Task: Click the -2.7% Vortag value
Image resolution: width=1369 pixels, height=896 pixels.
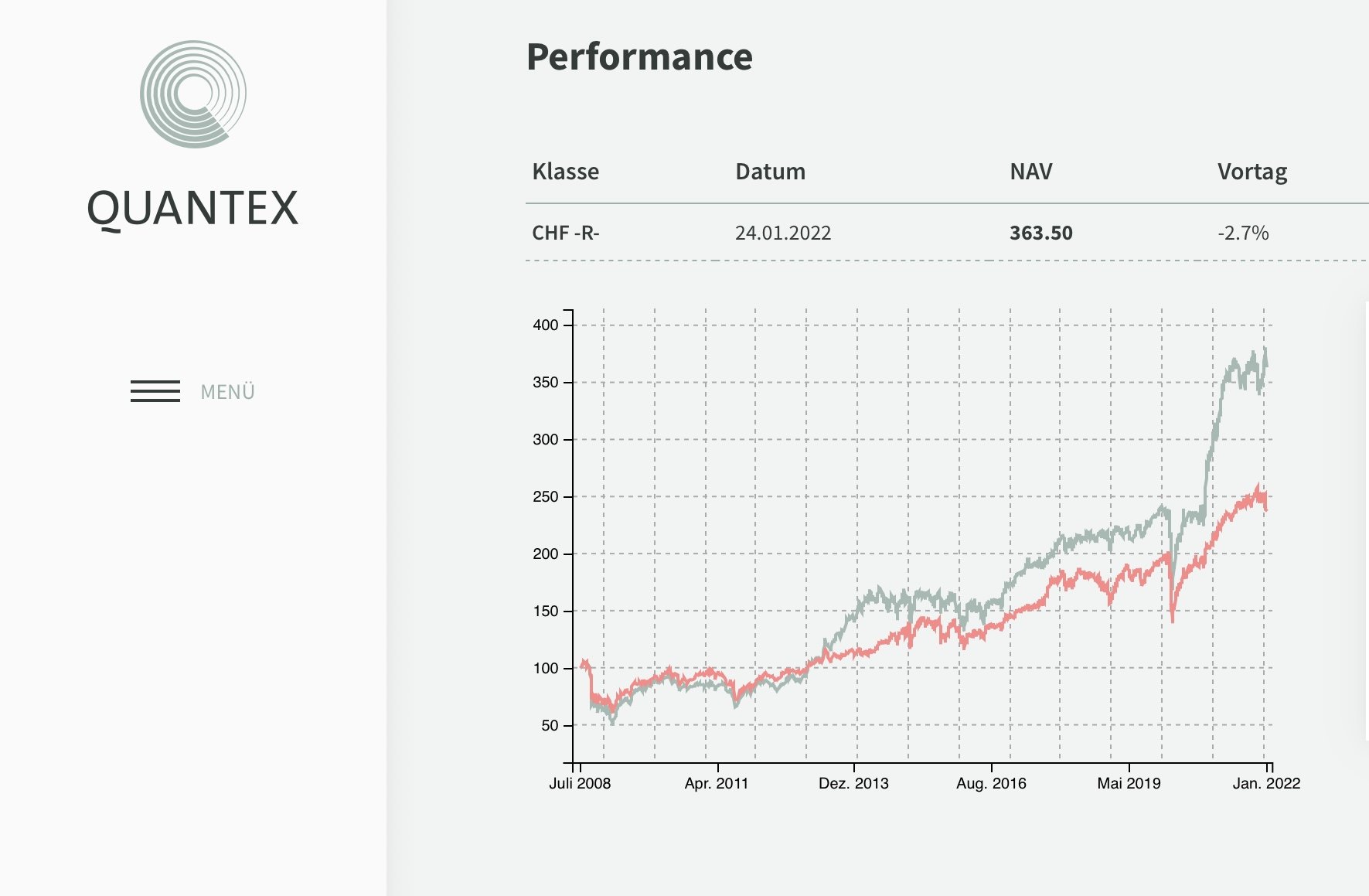Action: click(1242, 233)
